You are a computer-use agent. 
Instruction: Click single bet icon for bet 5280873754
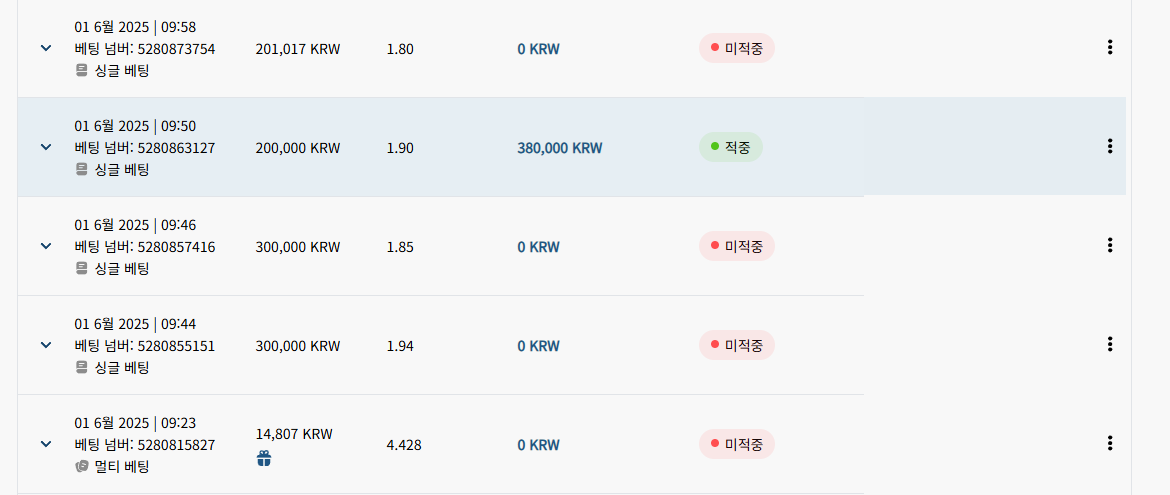coord(81,71)
